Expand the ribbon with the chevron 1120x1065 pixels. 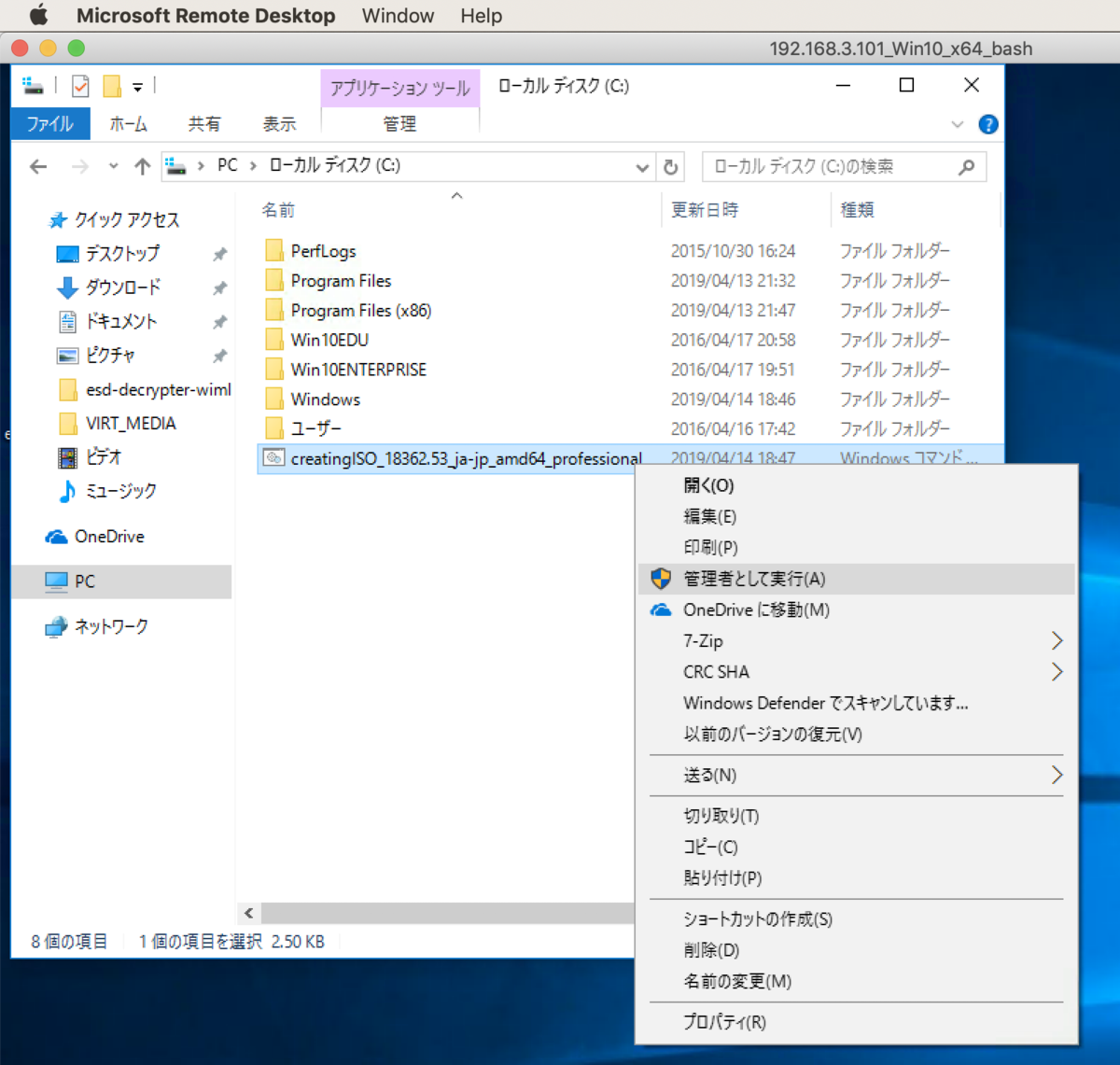tap(957, 124)
